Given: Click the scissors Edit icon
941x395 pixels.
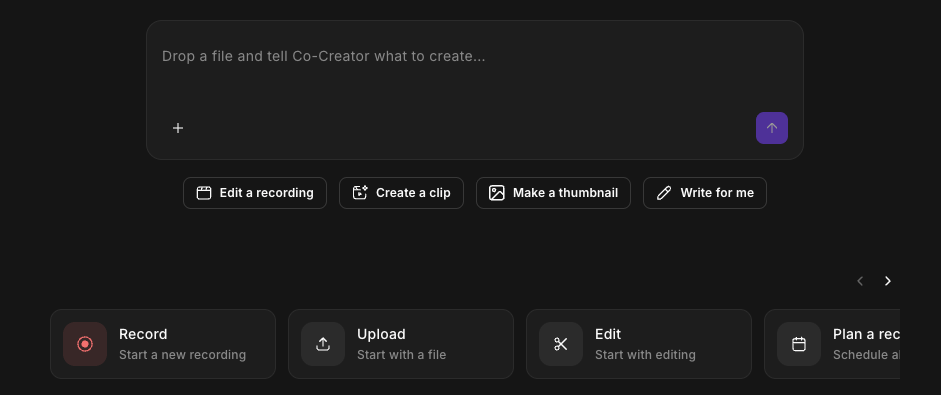Looking at the screenshot, I should 561,344.
